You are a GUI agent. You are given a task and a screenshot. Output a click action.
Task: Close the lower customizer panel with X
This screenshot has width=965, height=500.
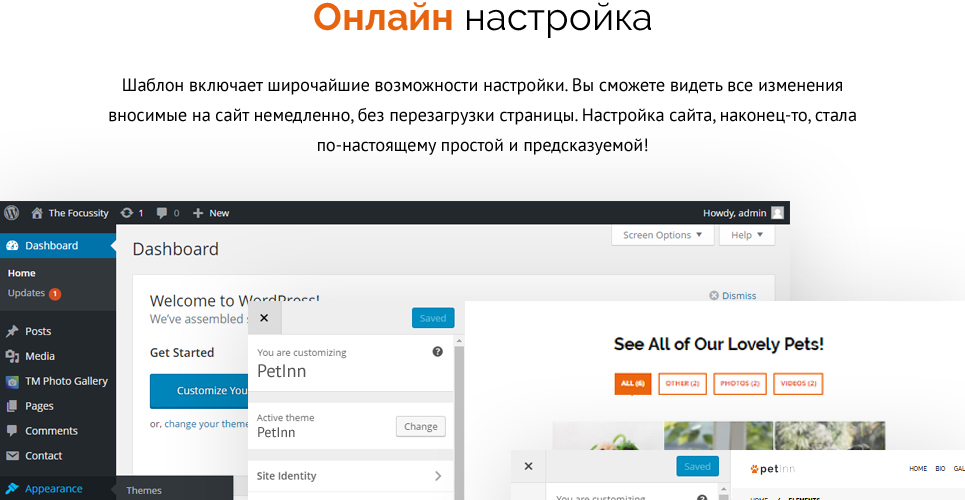[x=528, y=466]
